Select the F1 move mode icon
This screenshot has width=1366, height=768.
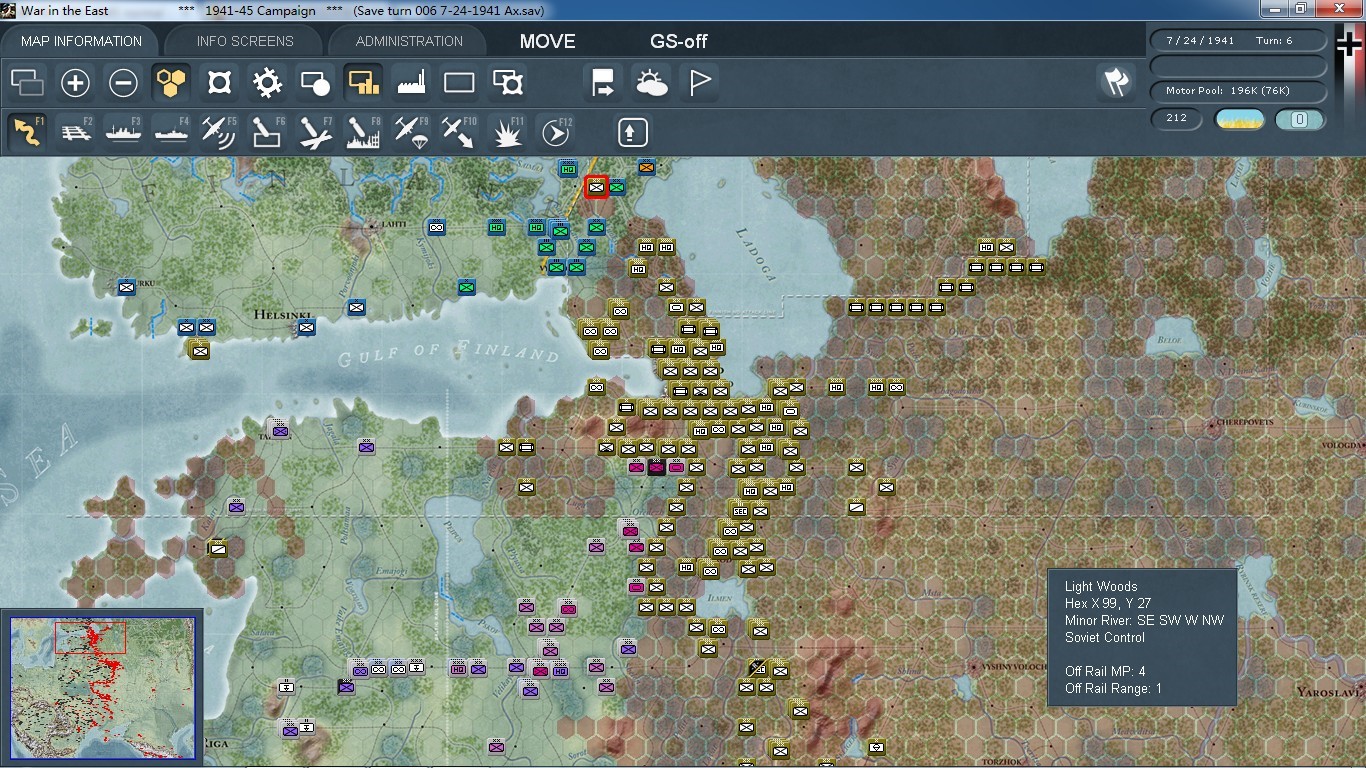click(x=27, y=132)
